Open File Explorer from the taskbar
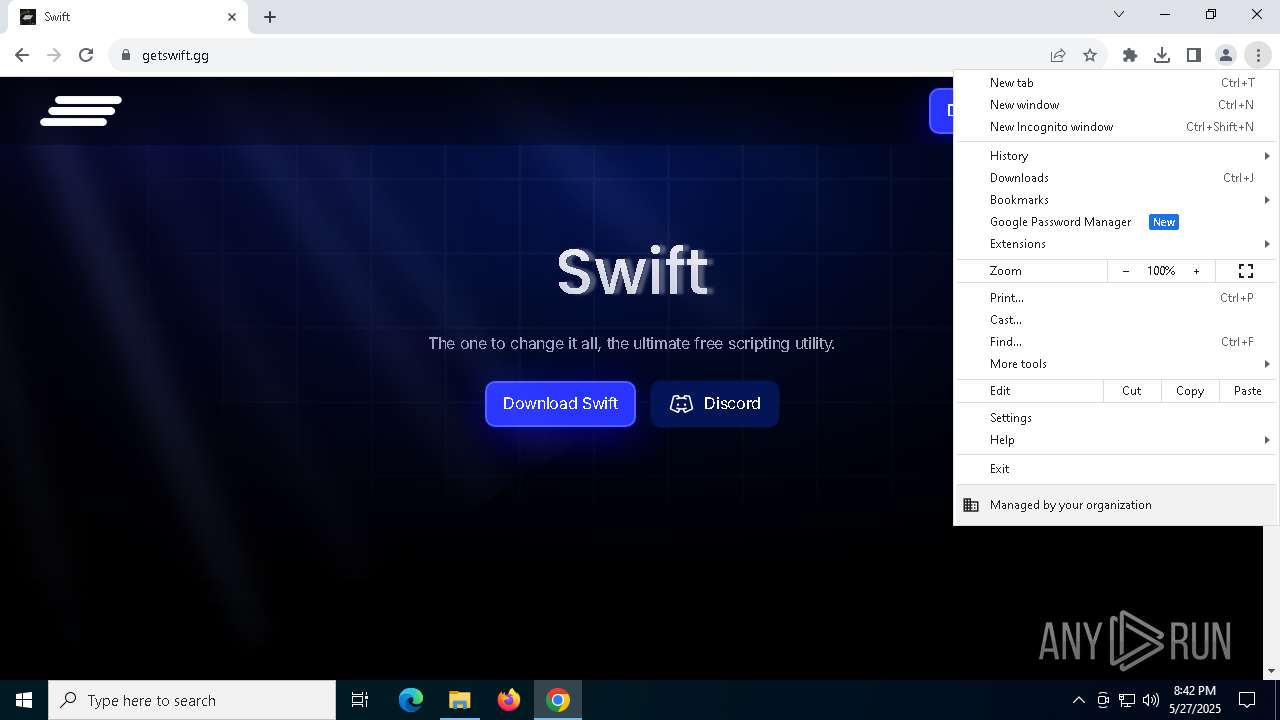Image resolution: width=1280 pixels, height=720 pixels. 460,700
